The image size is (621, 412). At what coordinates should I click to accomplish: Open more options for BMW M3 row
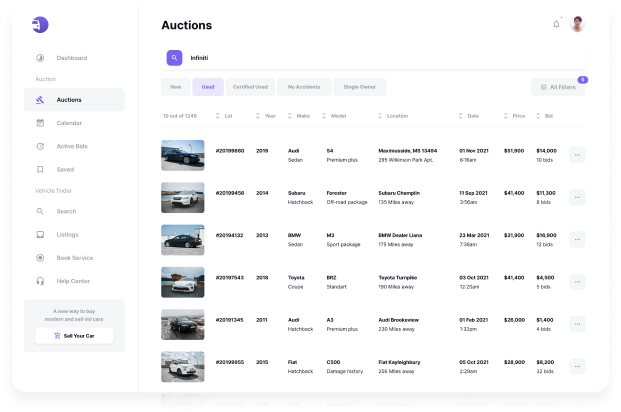[x=577, y=240]
